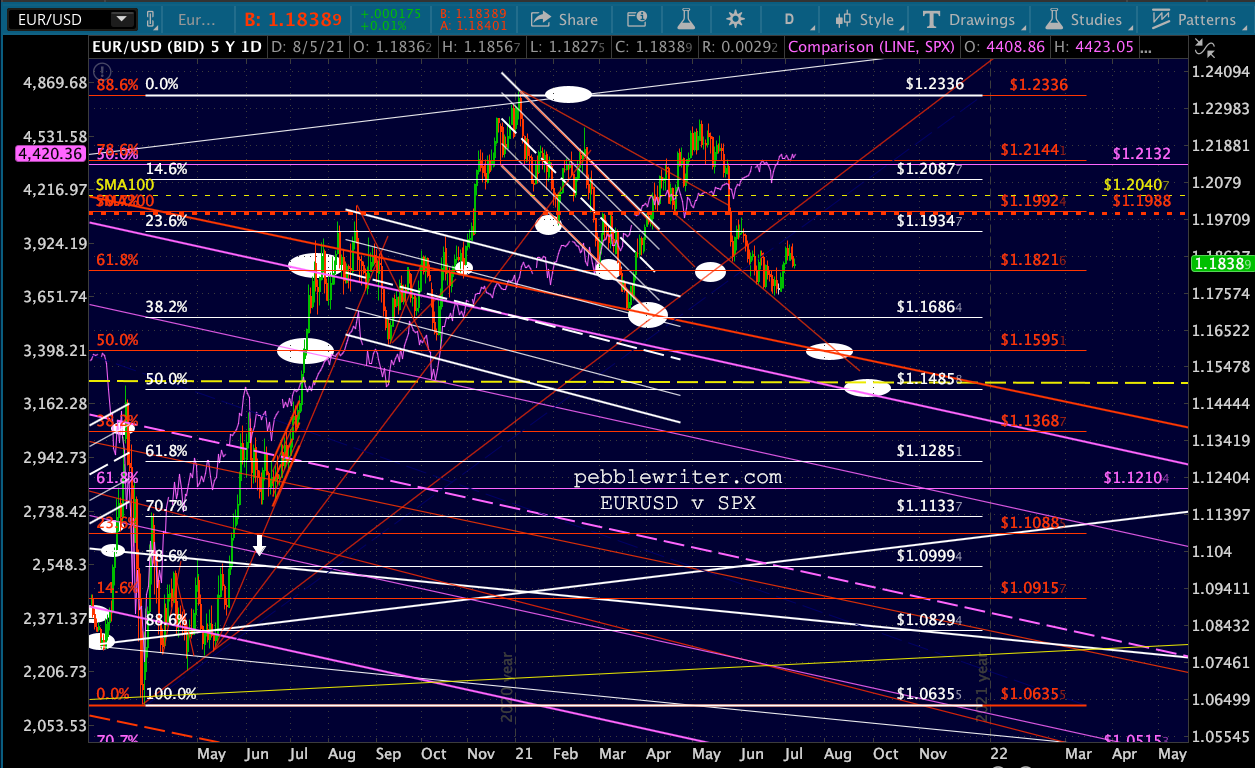Click the 1.24094 price axis value
This screenshot has width=1255, height=768.
click(x=1219, y=72)
